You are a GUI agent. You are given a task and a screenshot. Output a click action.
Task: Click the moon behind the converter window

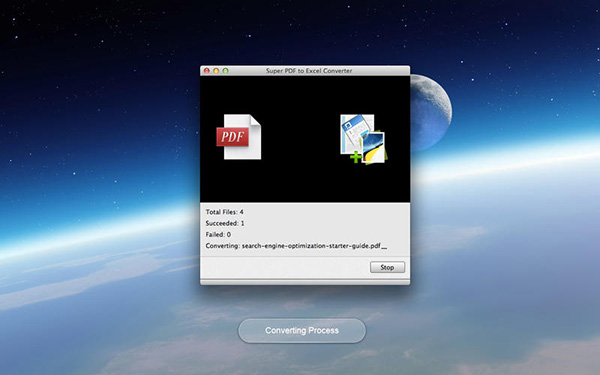pyautogui.click(x=431, y=113)
